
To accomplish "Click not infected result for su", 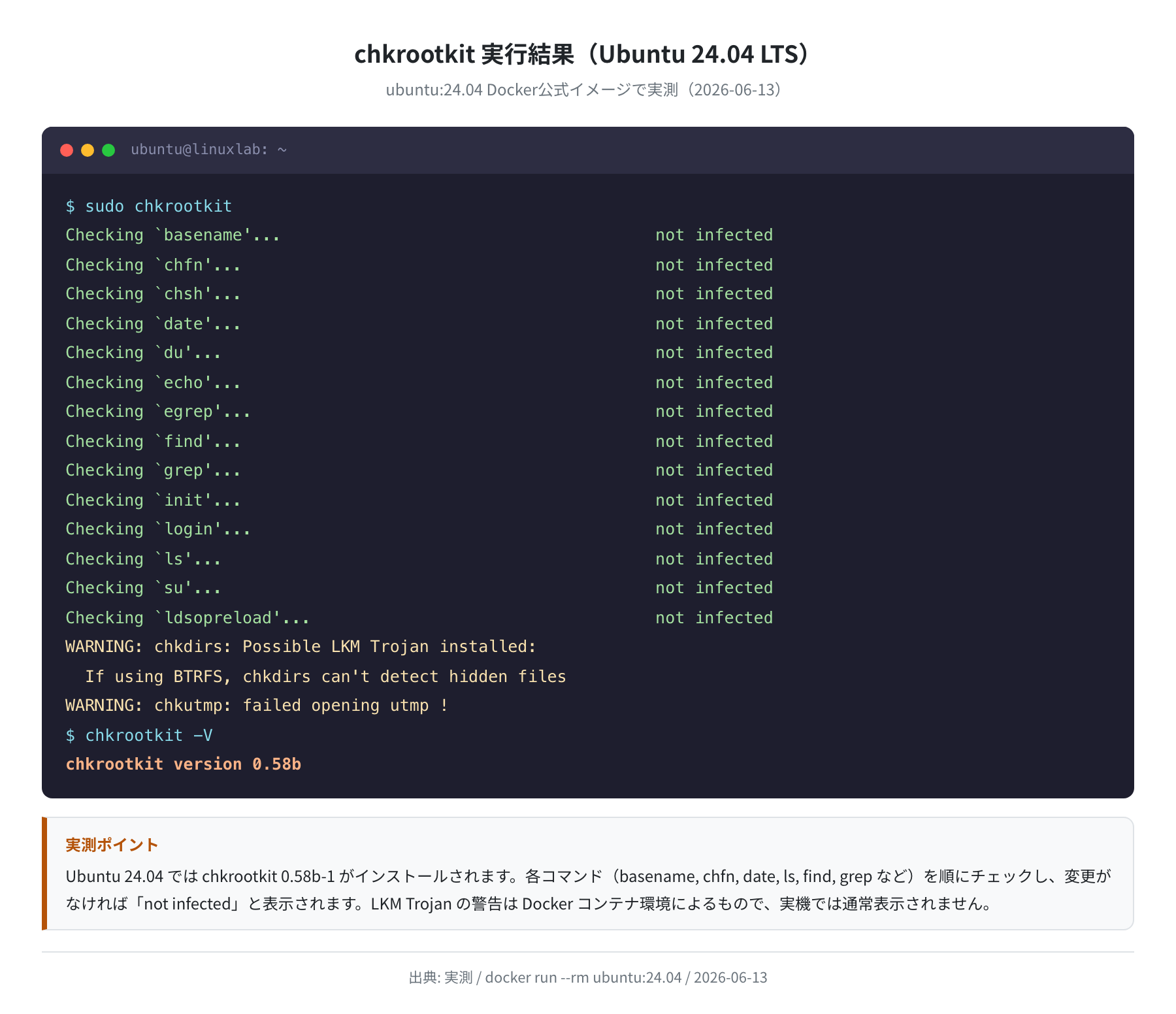I will [714, 588].
